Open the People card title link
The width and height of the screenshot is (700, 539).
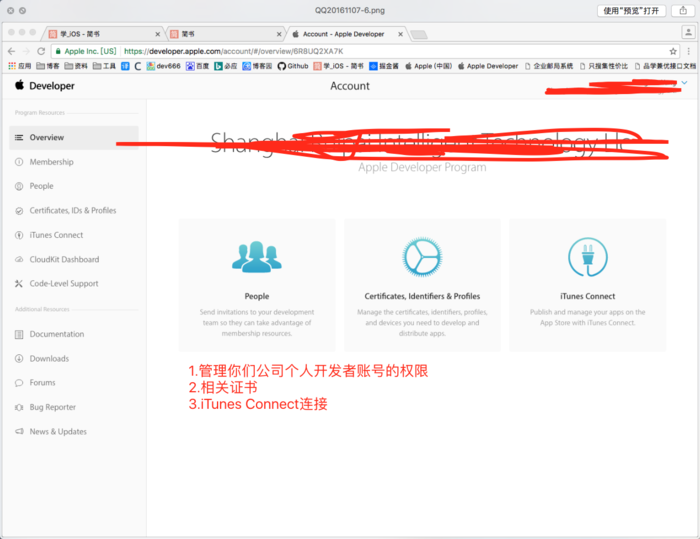pyautogui.click(x=257, y=296)
